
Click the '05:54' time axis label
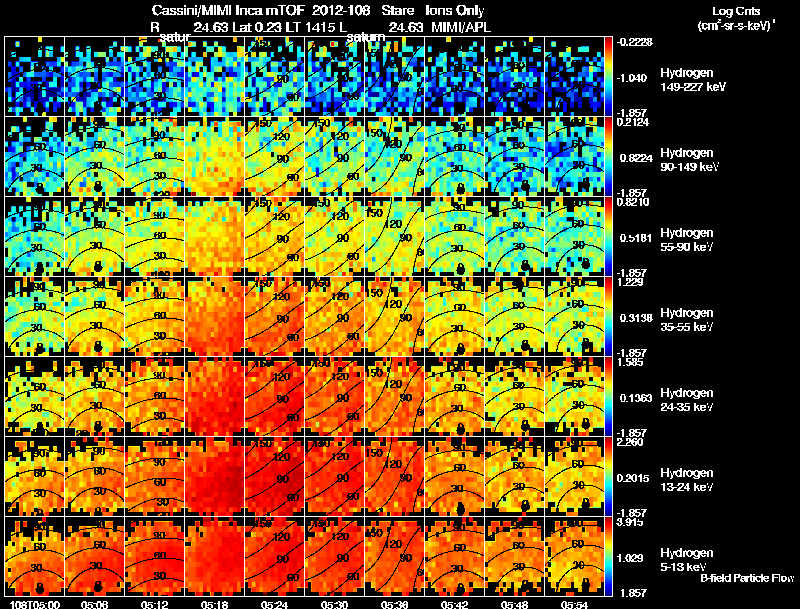(574, 604)
